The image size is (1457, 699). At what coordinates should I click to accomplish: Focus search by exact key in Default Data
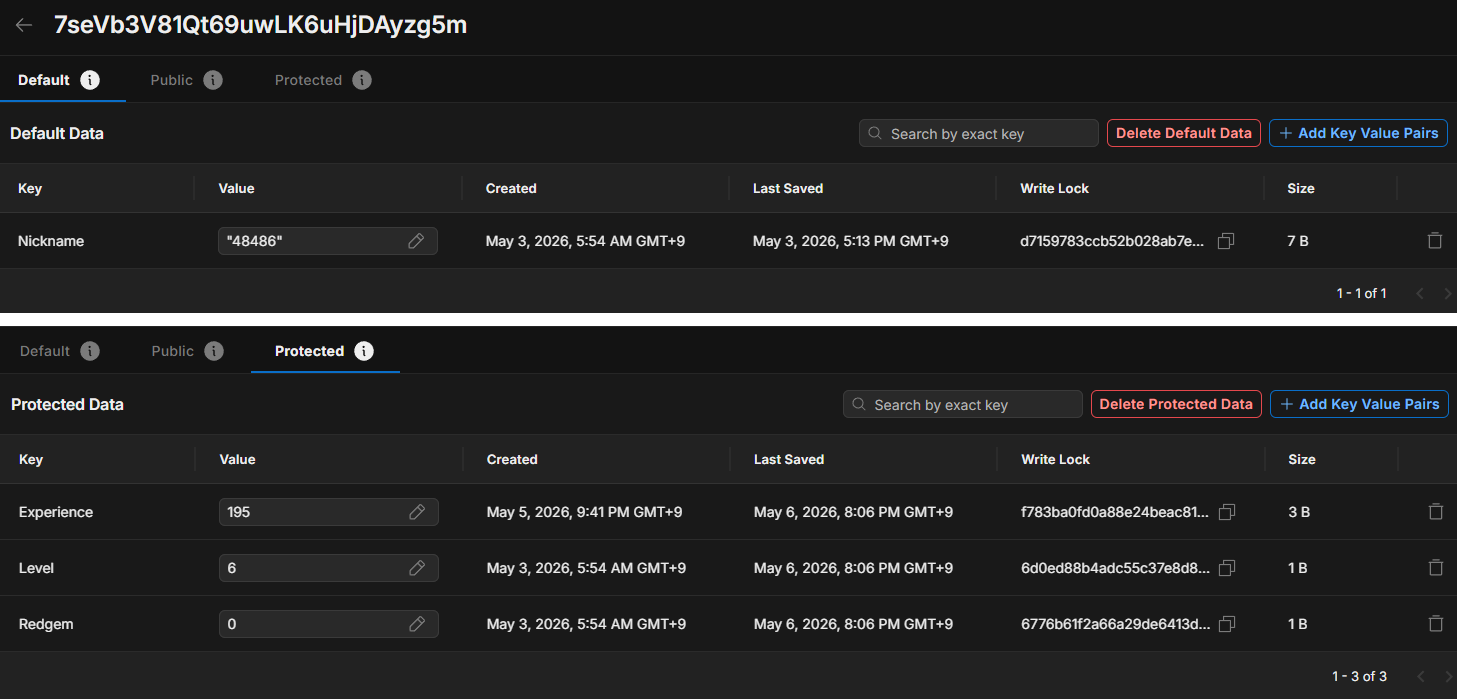(979, 133)
